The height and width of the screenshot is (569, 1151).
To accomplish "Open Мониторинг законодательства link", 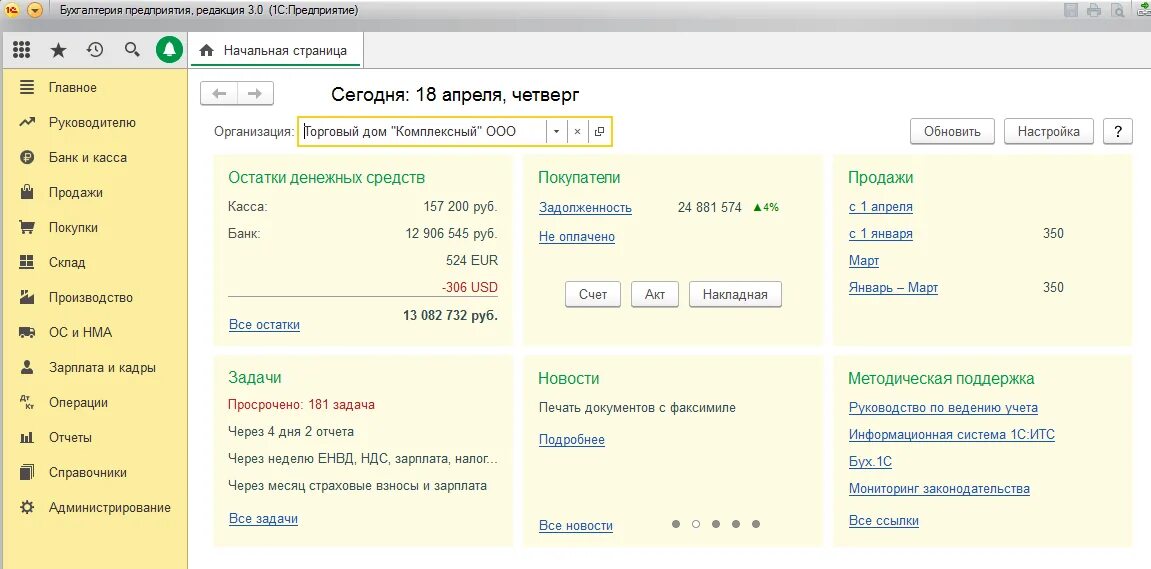I will click(x=940, y=489).
